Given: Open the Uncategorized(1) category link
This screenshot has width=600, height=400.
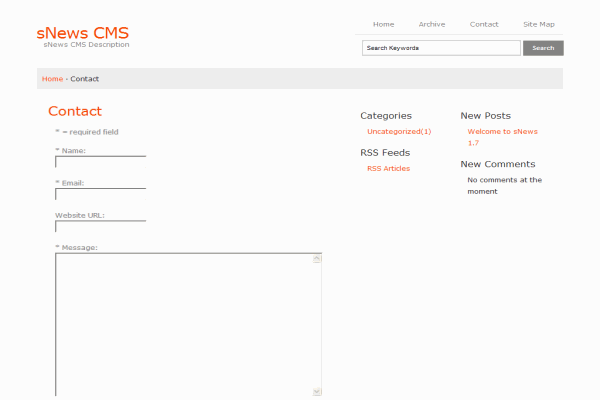Looking at the screenshot, I should (399, 131).
